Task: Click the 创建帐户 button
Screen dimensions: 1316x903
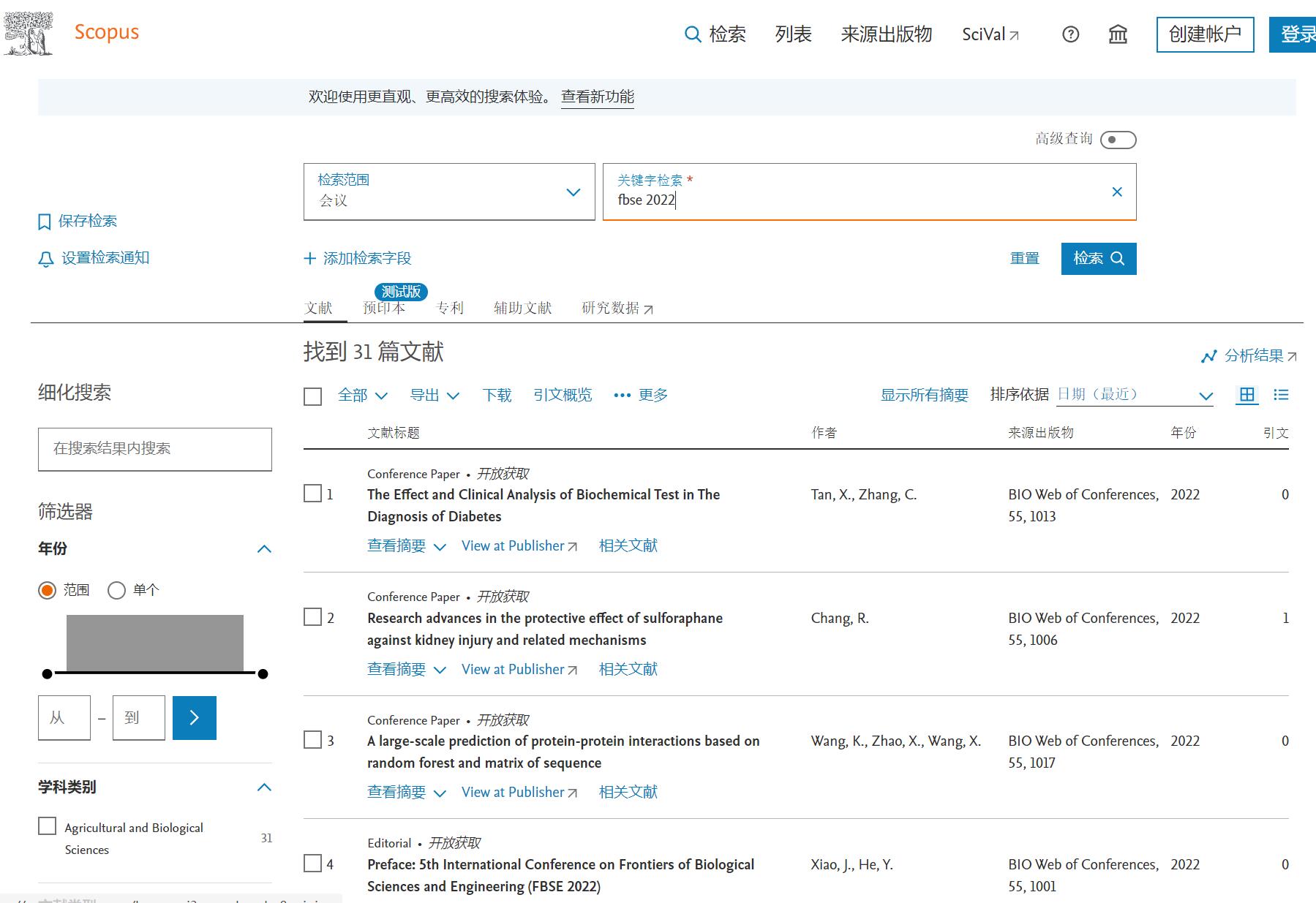Action: click(x=1206, y=34)
